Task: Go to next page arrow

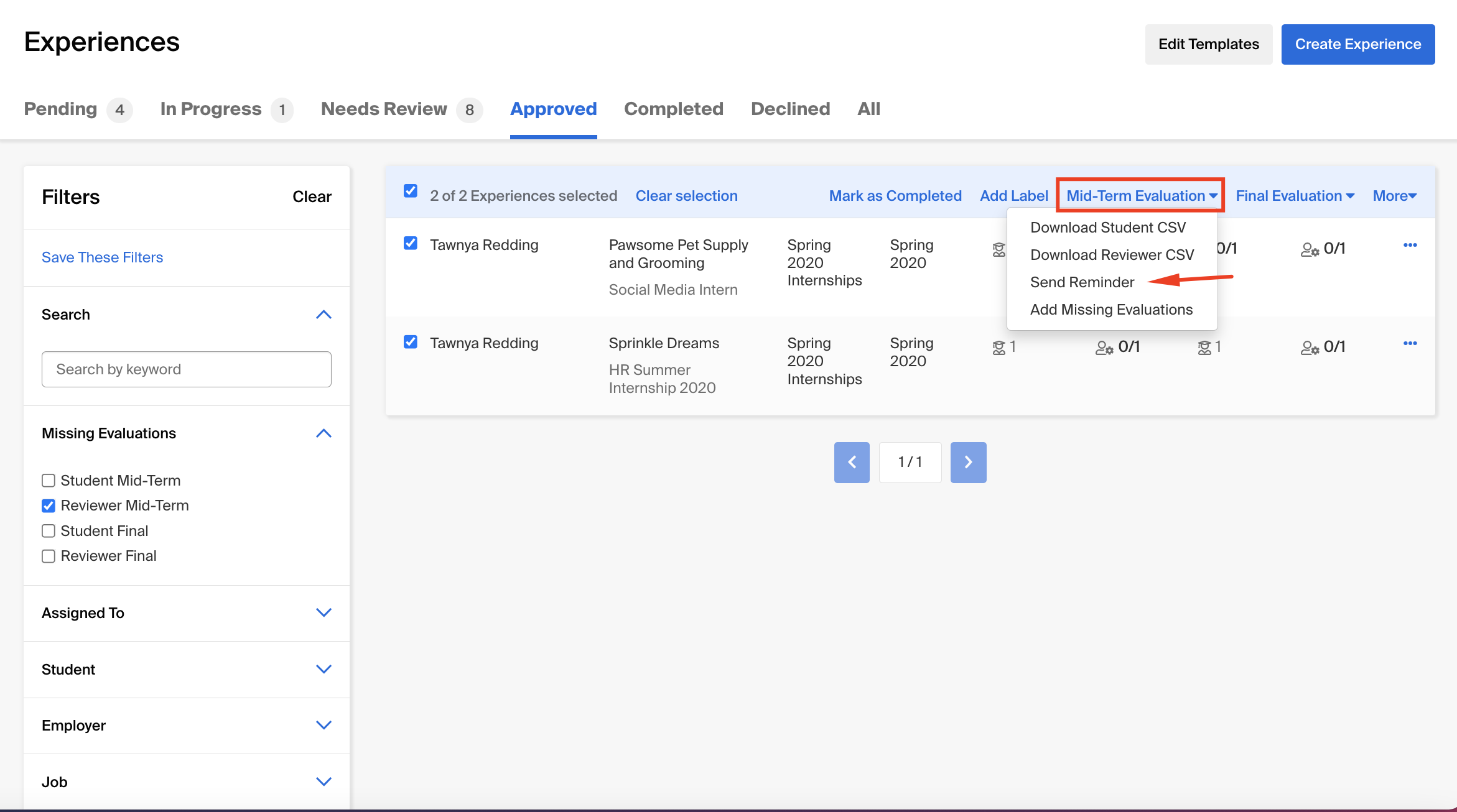Action: click(968, 462)
